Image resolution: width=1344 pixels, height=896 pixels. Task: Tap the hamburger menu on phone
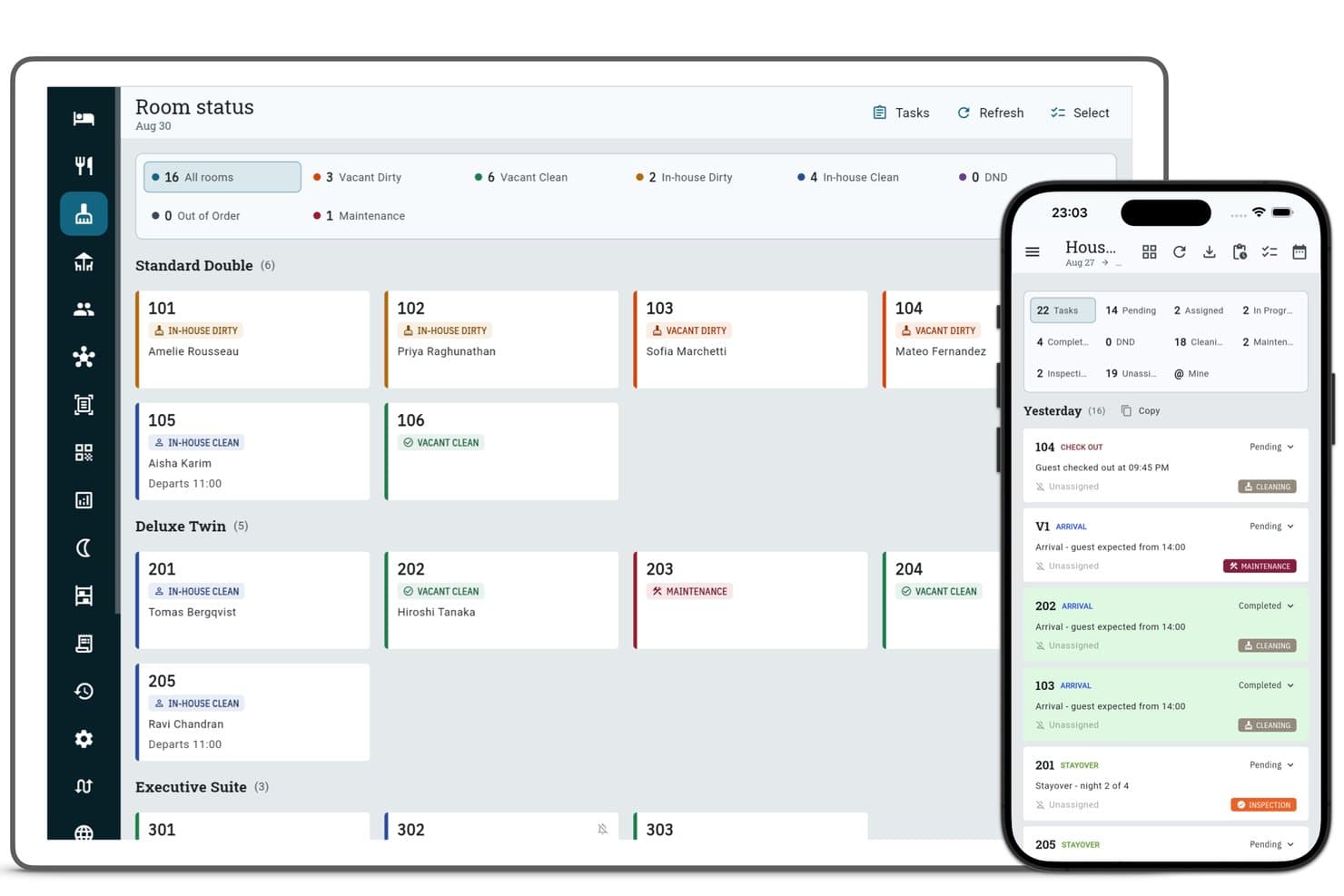[x=1033, y=251]
